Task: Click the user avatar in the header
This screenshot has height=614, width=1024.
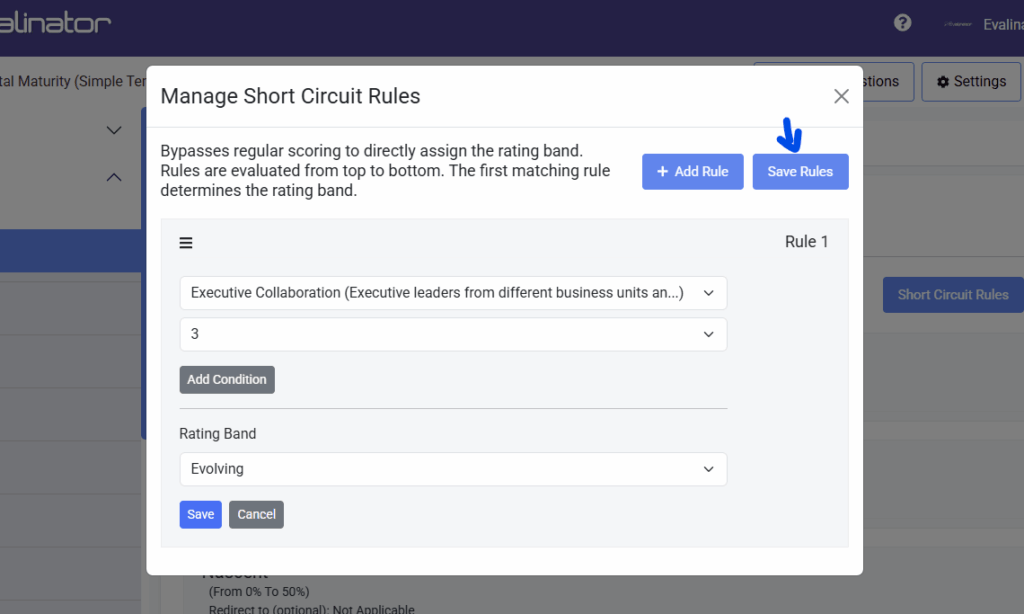Action: (957, 24)
